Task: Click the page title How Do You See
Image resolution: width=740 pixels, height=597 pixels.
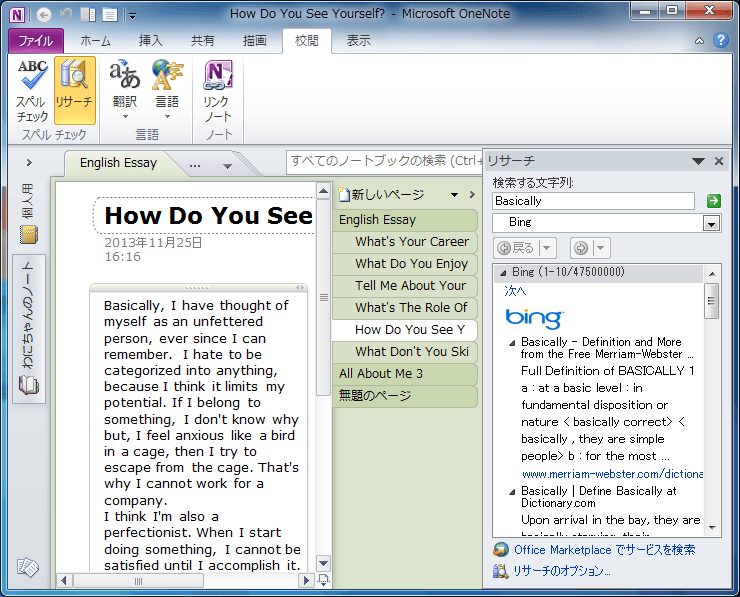Action: [209, 216]
